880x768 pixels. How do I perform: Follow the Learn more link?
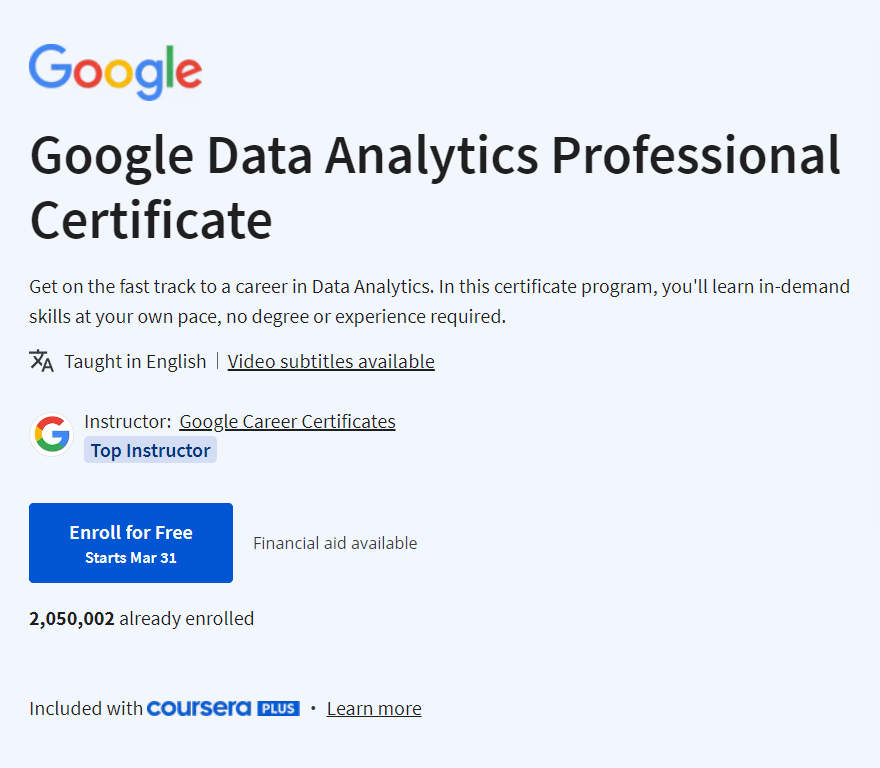point(373,708)
